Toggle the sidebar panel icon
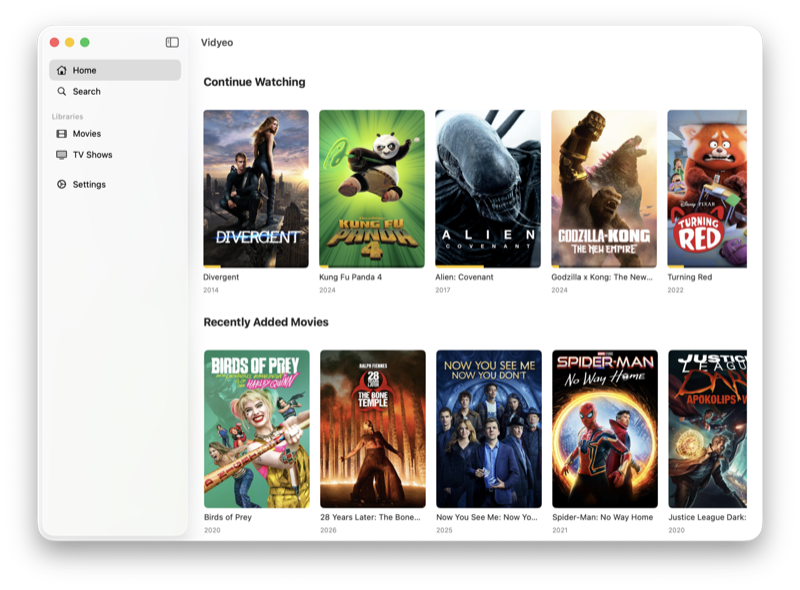800x590 pixels. [172, 42]
